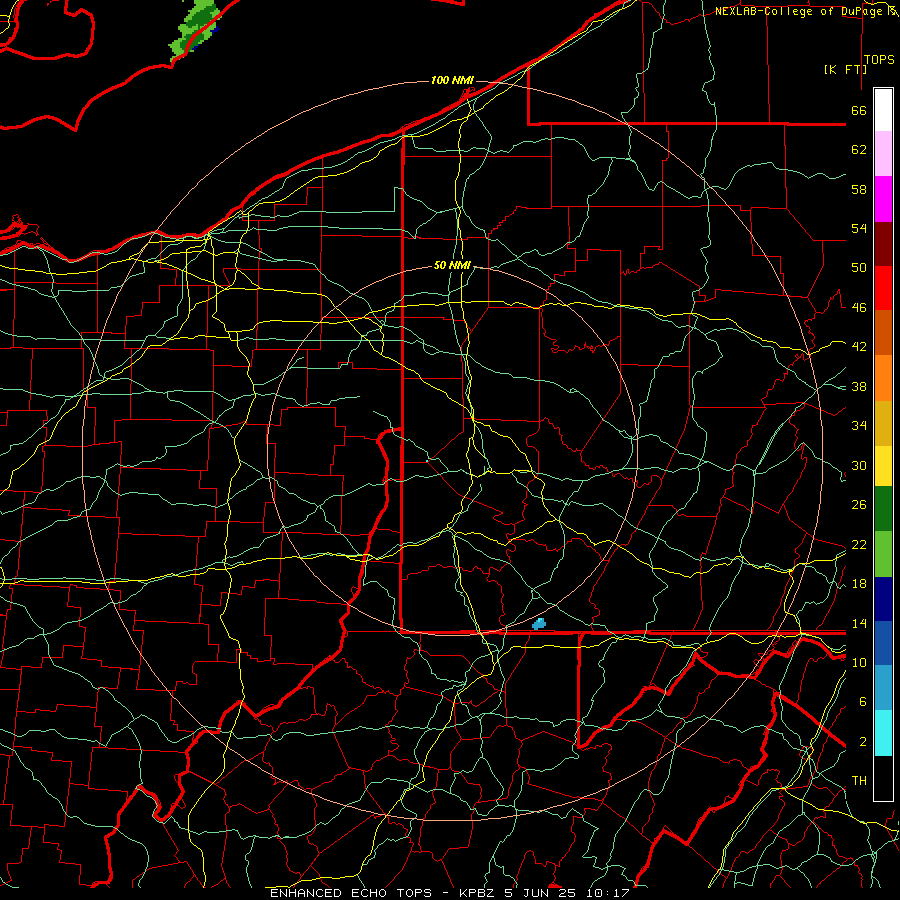The height and width of the screenshot is (900, 900).
Task: Click the navy legend swatch near 18
Action: (883, 599)
